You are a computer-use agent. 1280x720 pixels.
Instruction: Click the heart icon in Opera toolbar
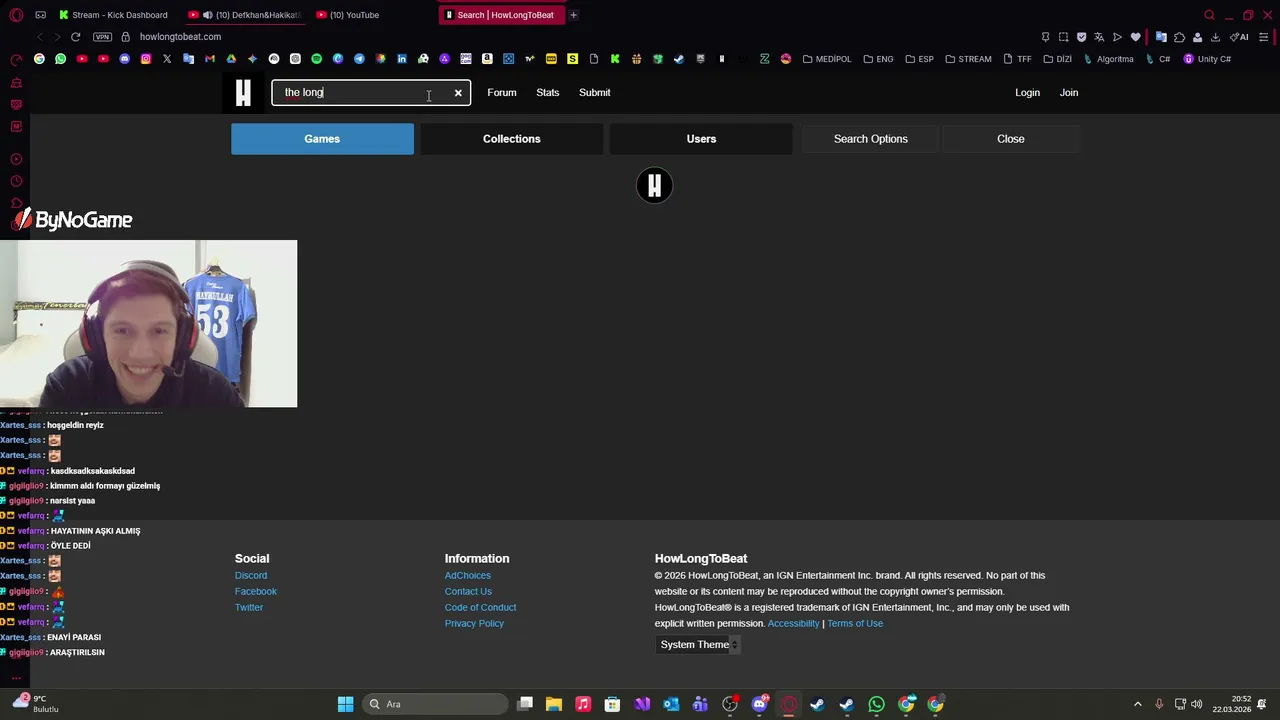(1135, 37)
